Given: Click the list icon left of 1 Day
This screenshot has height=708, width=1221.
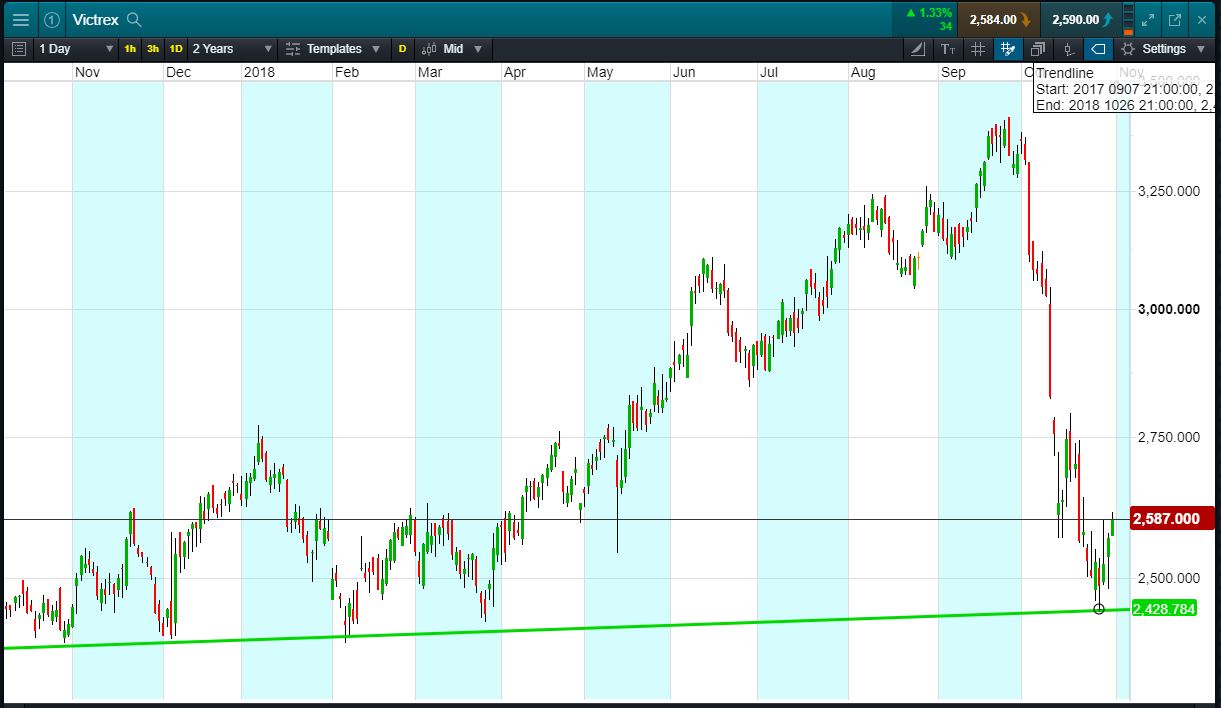Looking at the screenshot, I should click(18, 49).
